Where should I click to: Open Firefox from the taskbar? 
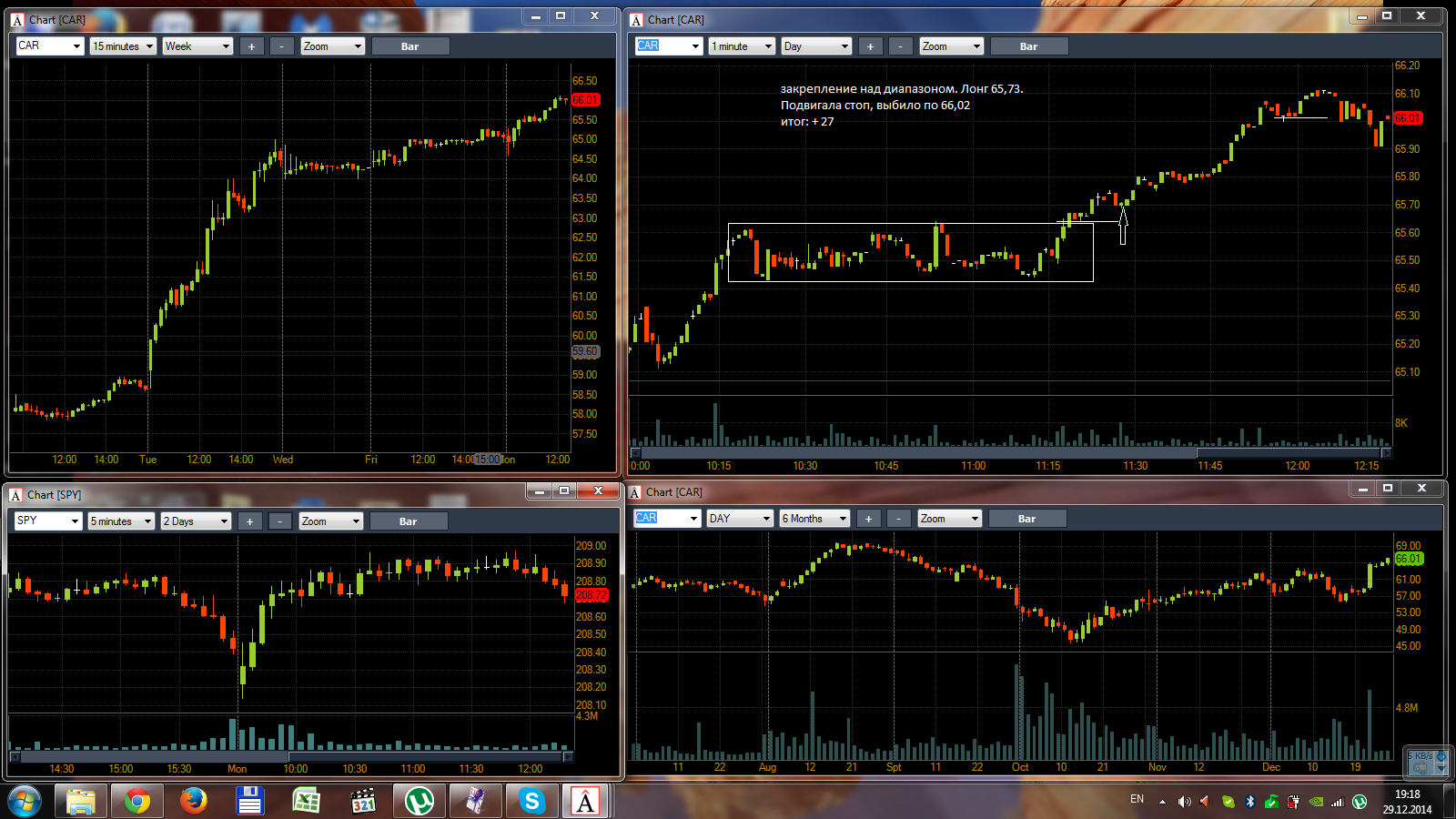193,802
